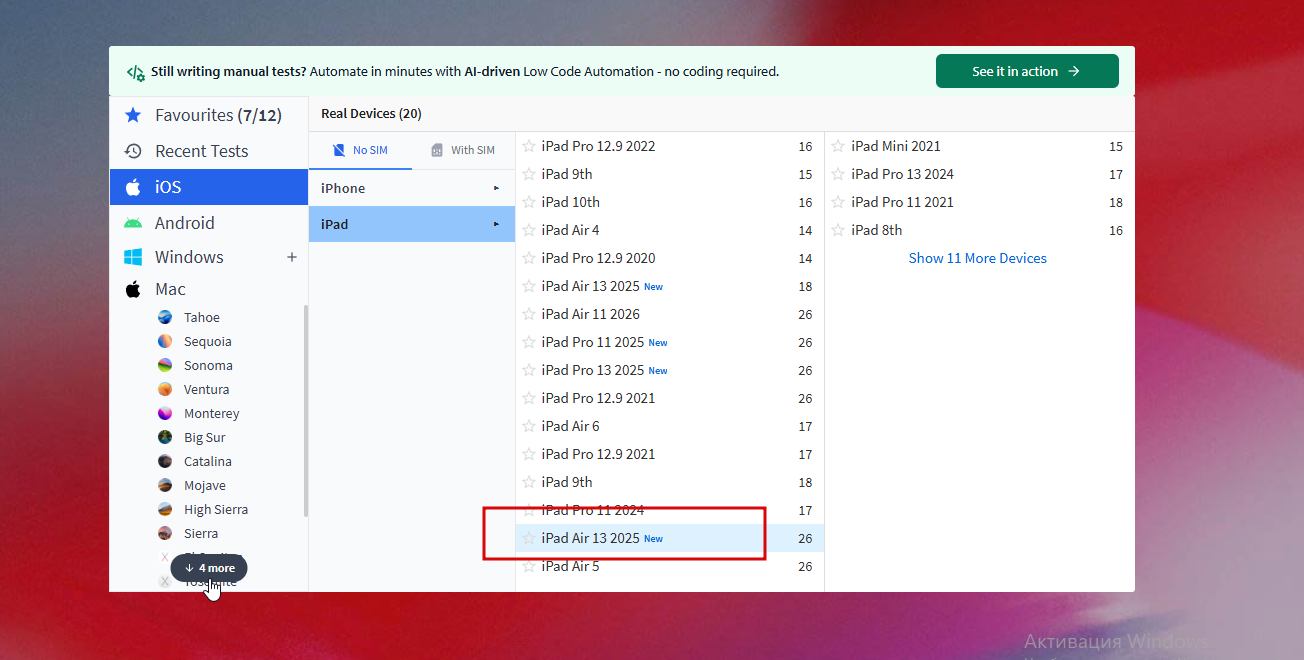Star iPad Pro 13 2025 as favourite
This screenshot has height=660, width=1304.
529,370
